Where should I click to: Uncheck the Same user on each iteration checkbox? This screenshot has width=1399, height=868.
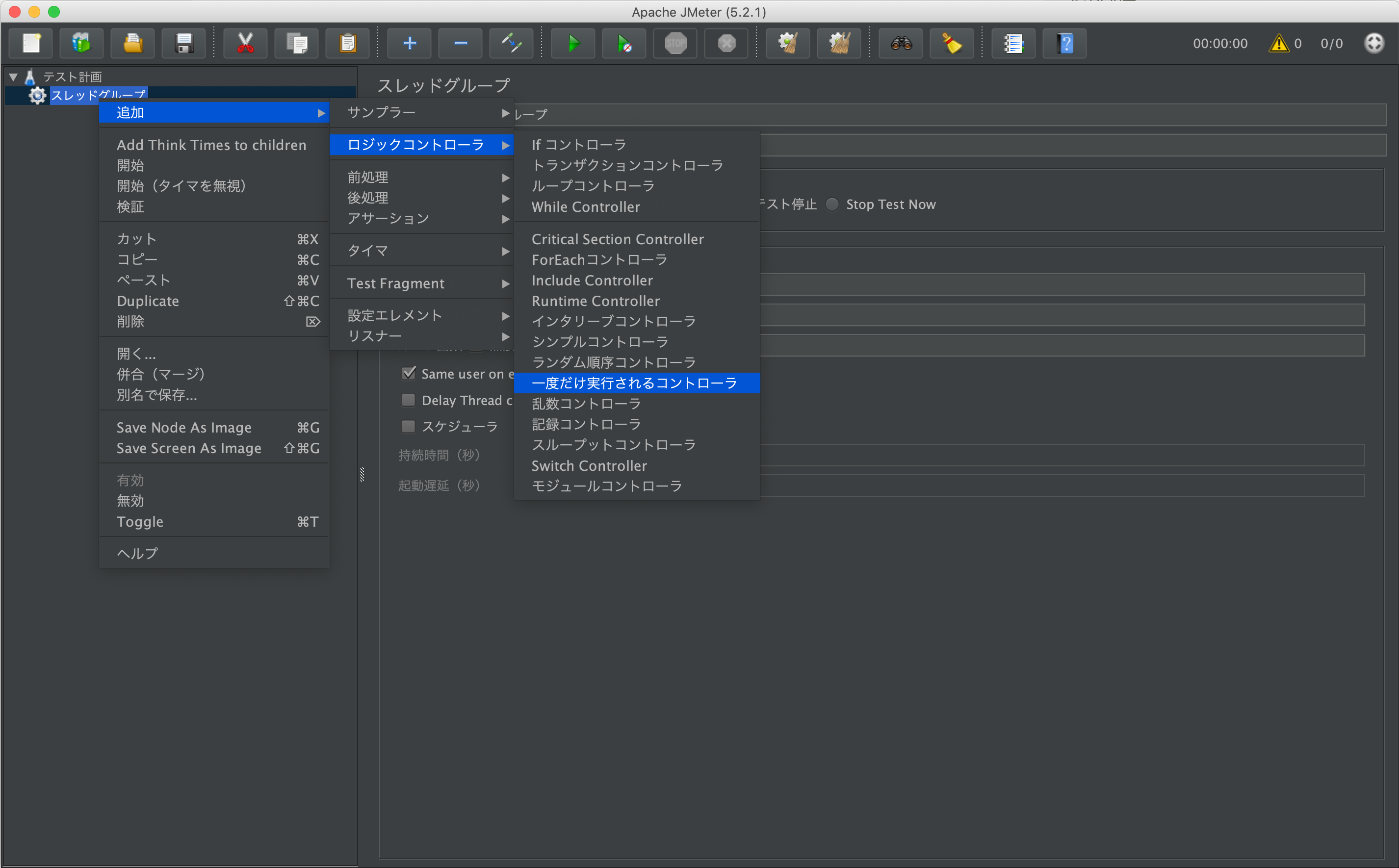(x=409, y=374)
